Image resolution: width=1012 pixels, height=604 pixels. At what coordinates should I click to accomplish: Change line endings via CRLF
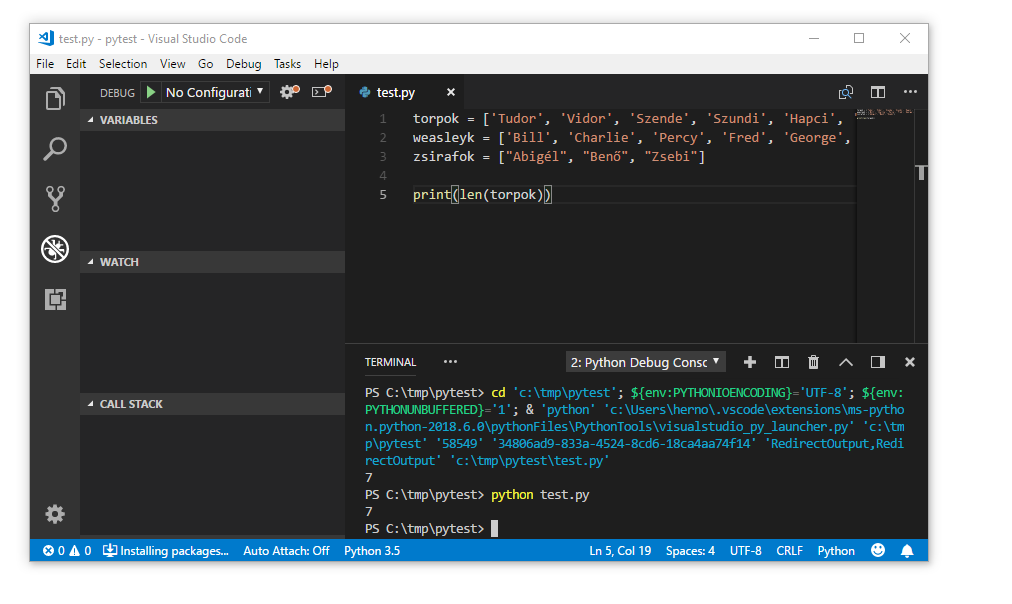789,550
